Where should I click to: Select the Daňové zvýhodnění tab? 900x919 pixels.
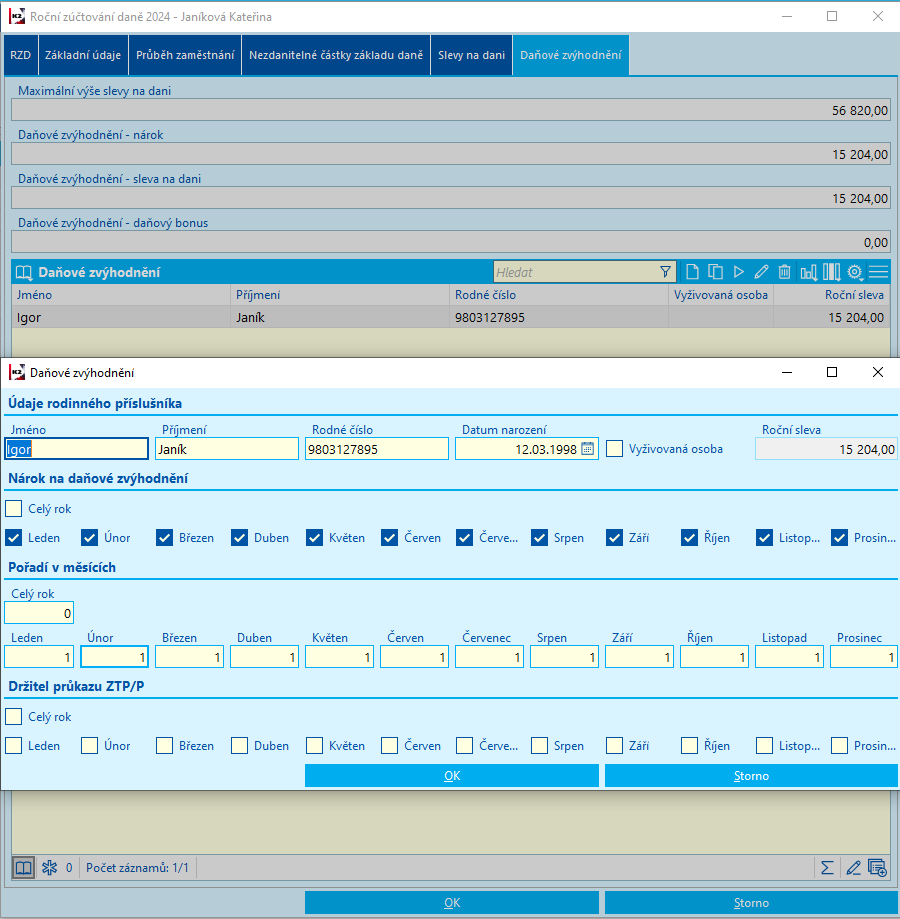pyautogui.click(x=571, y=55)
